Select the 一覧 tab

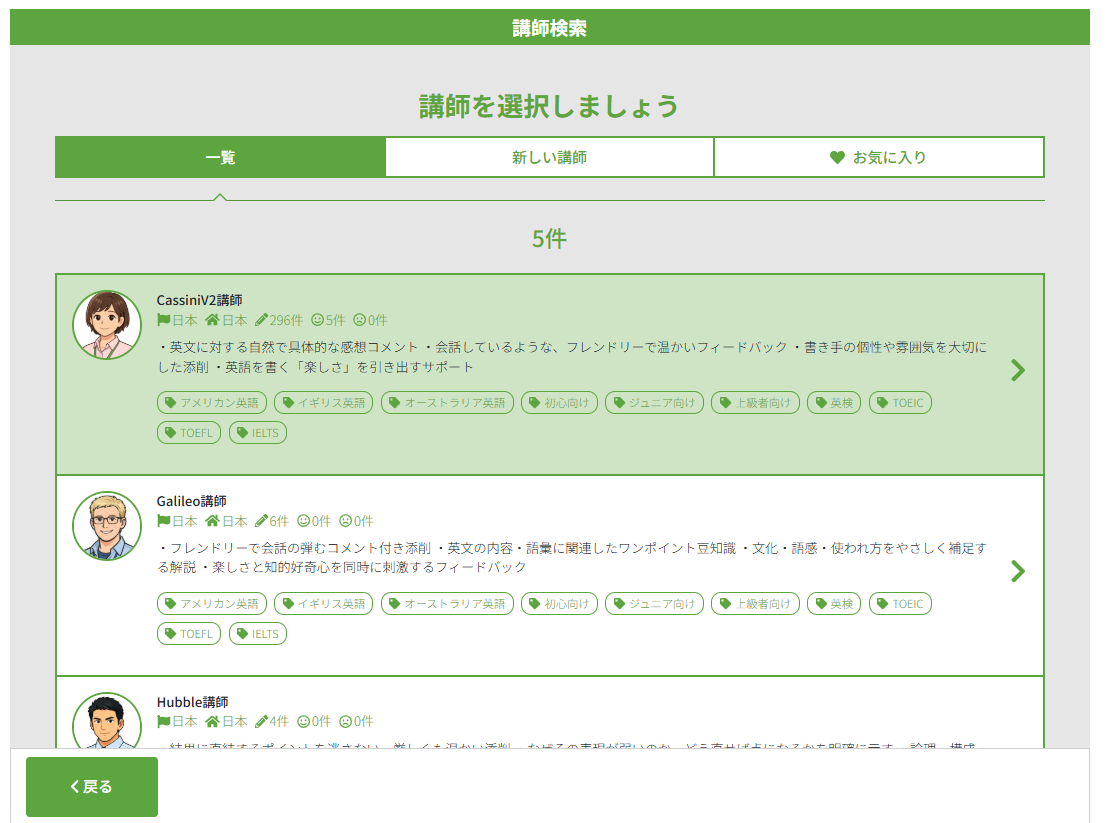point(220,157)
